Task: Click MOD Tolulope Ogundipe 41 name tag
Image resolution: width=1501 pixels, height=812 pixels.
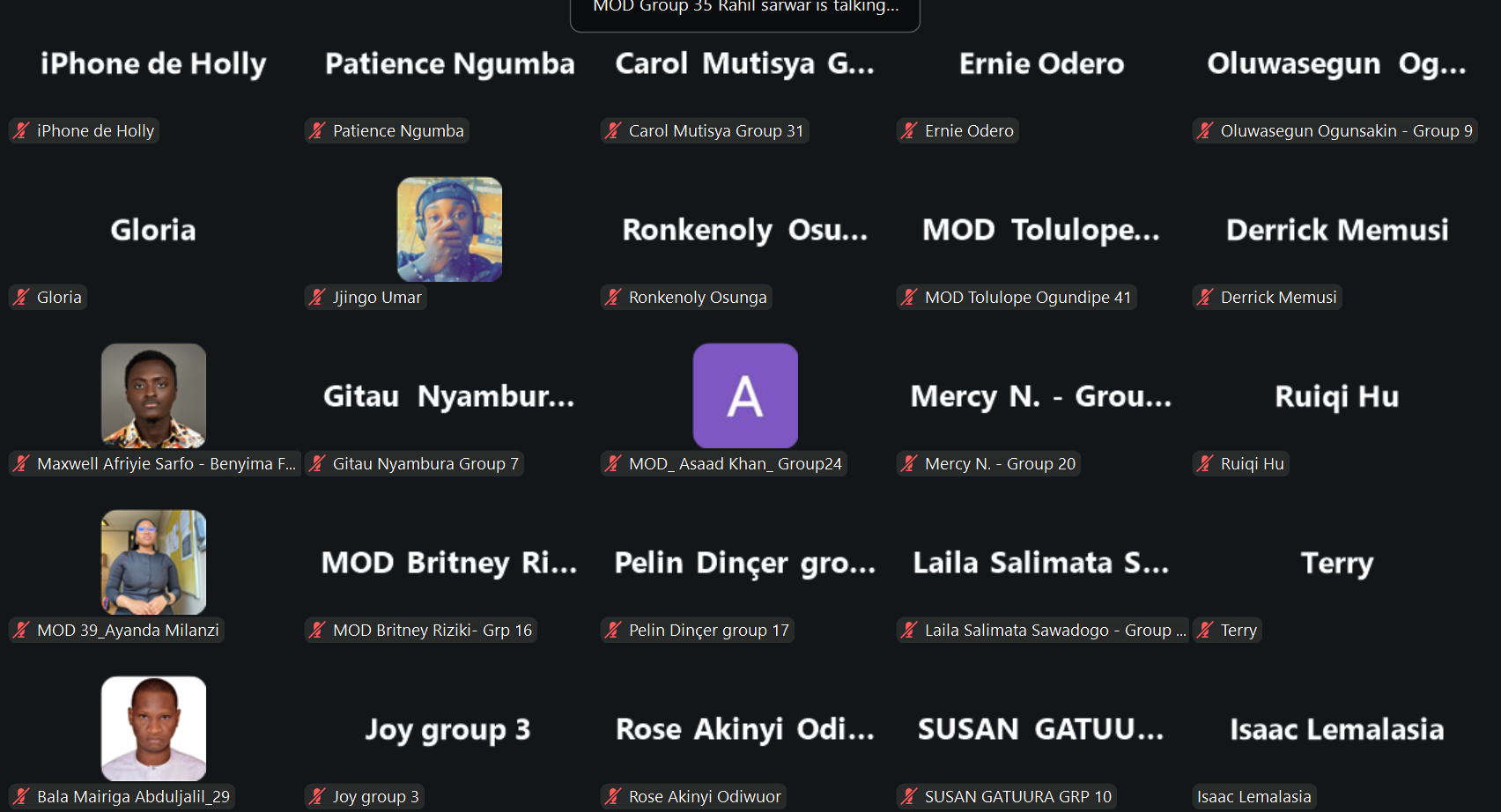Action: [x=1027, y=298]
